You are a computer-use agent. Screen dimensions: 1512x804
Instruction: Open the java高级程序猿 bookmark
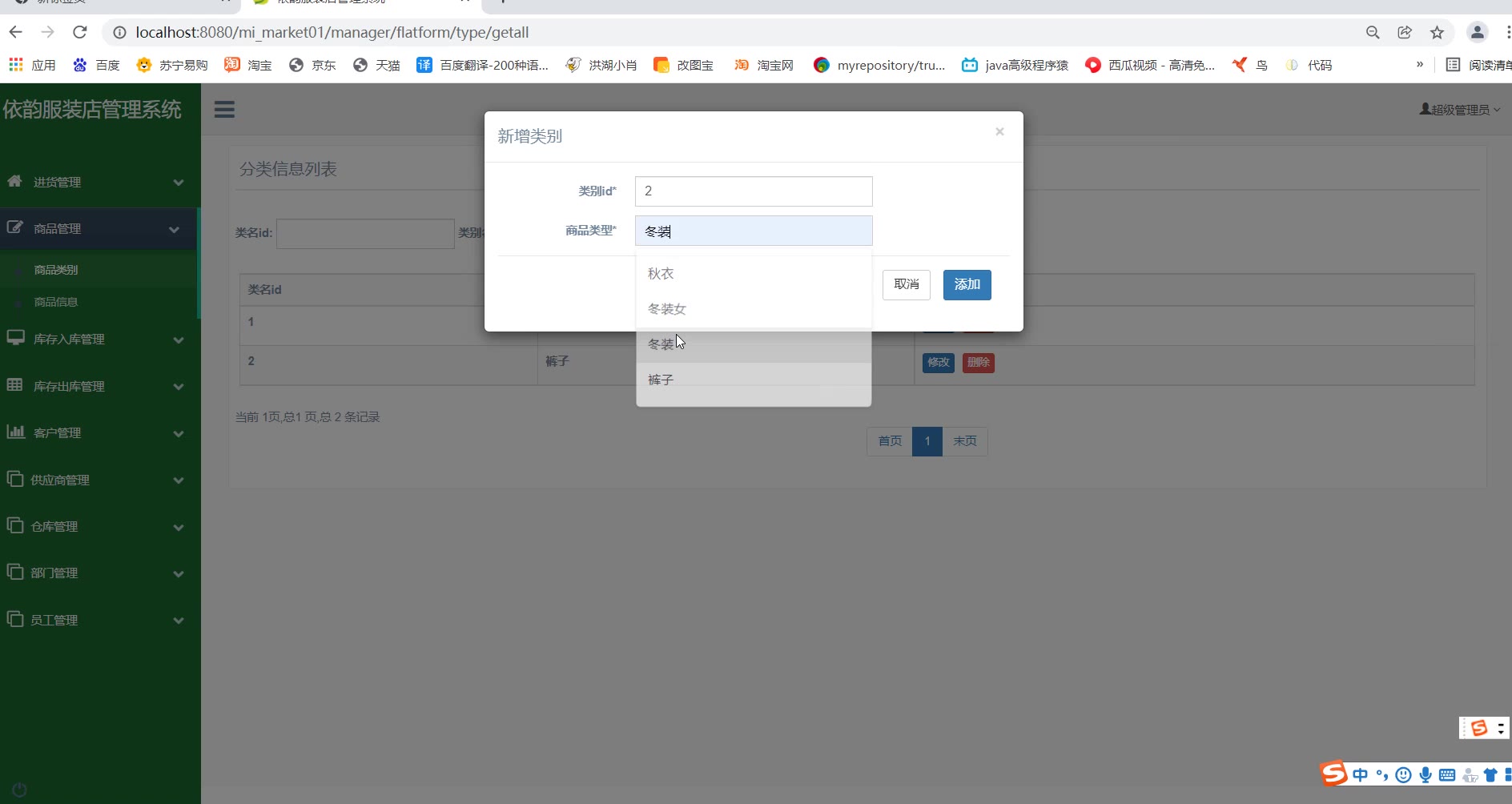(1015, 65)
